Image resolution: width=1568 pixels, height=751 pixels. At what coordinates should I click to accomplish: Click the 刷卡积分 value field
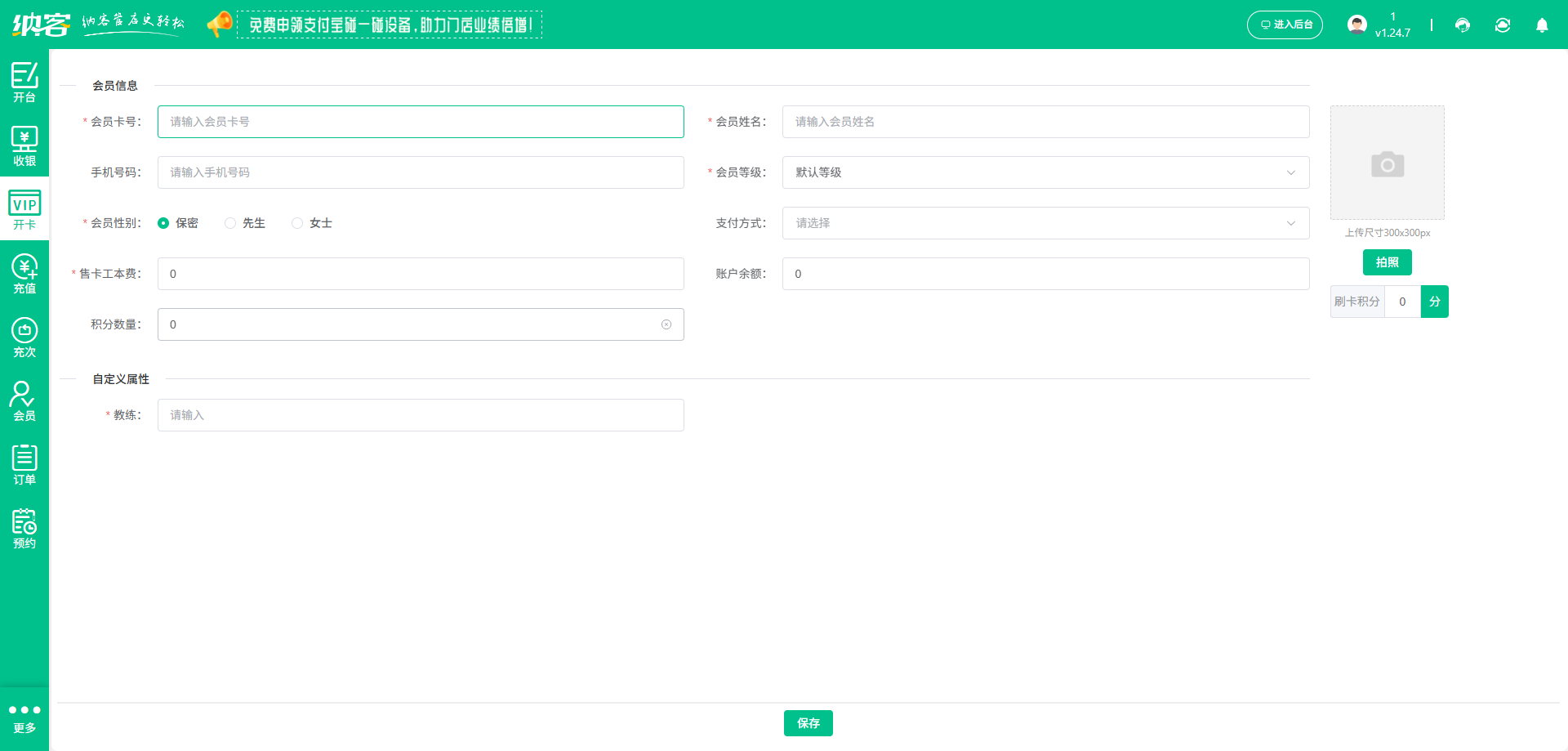pos(1402,302)
